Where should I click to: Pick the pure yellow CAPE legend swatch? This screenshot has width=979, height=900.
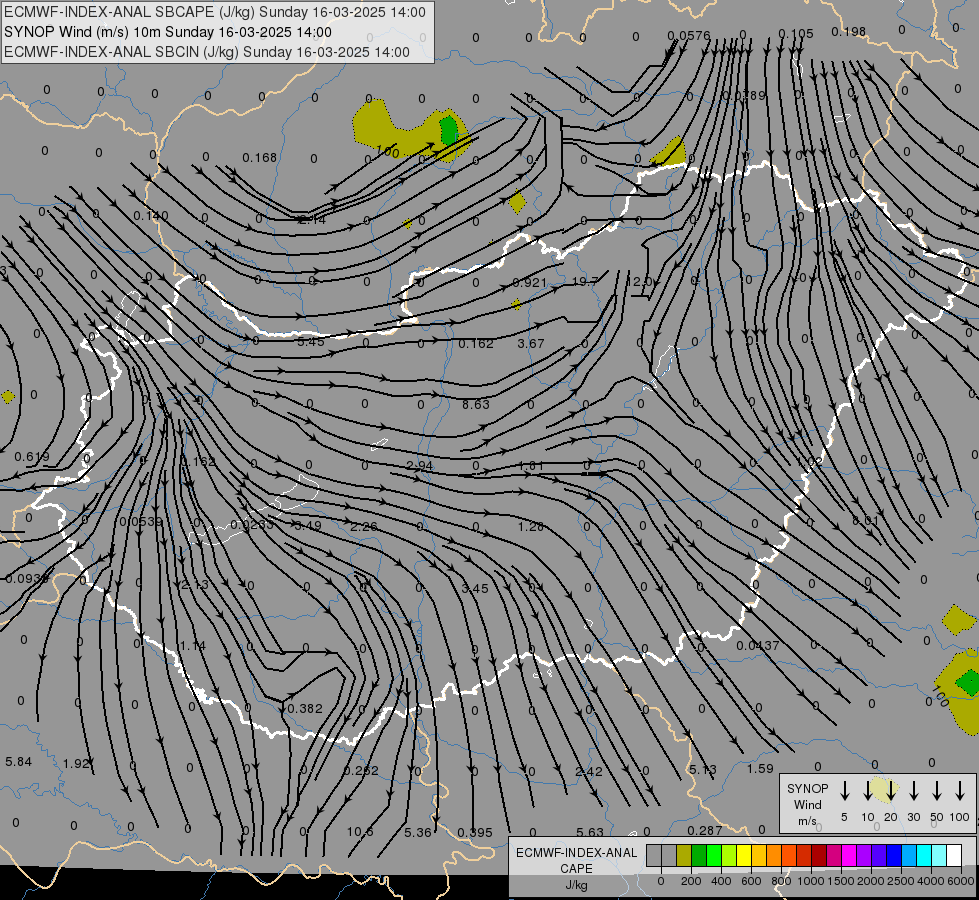[744, 856]
